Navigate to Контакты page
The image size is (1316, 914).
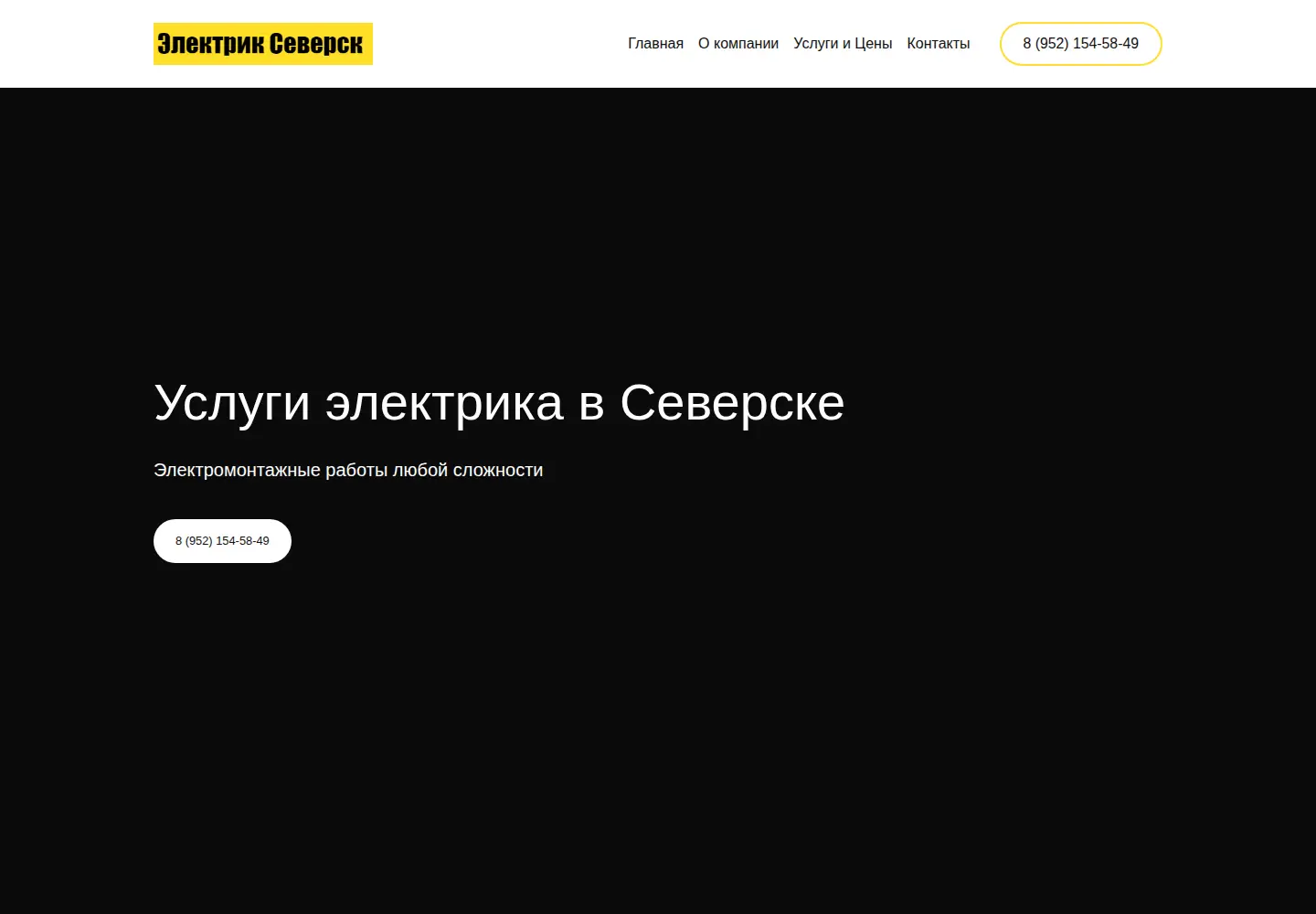pyautogui.click(x=938, y=44)
